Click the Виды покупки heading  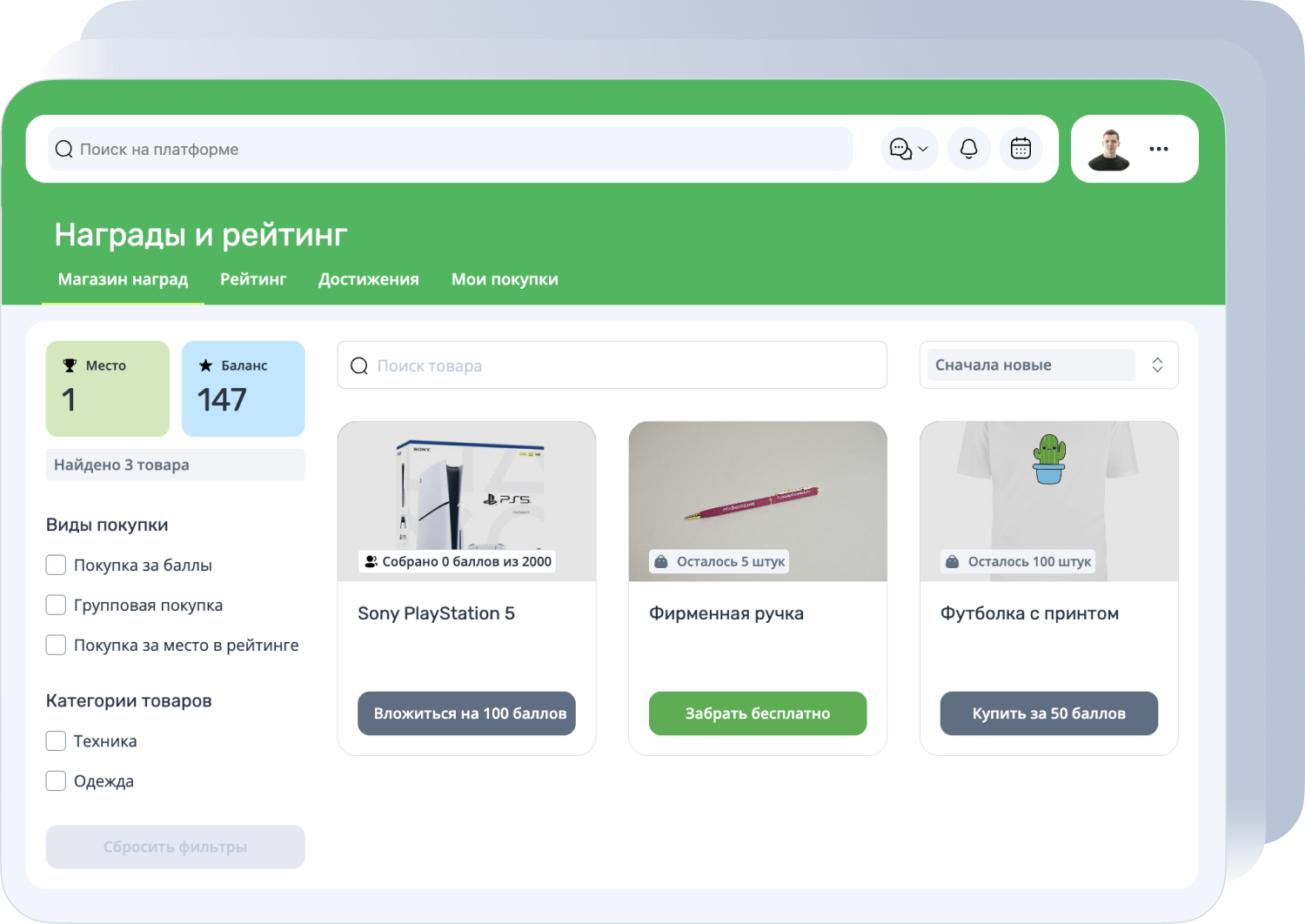107,525
